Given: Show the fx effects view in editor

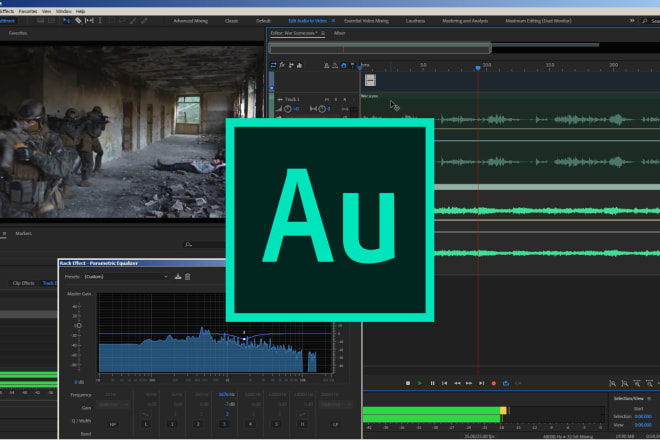Looking at the screenshot, I should pyautogui.click(x=282, y=65).
